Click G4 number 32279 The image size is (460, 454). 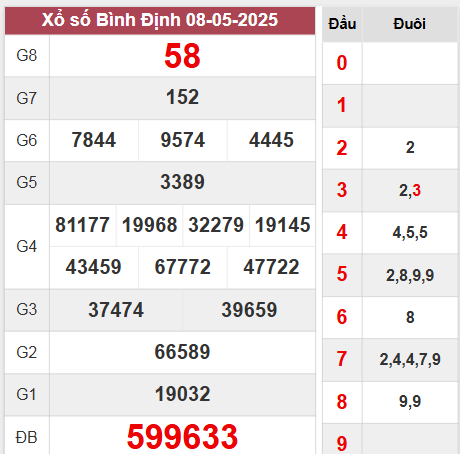coord(216,225)
